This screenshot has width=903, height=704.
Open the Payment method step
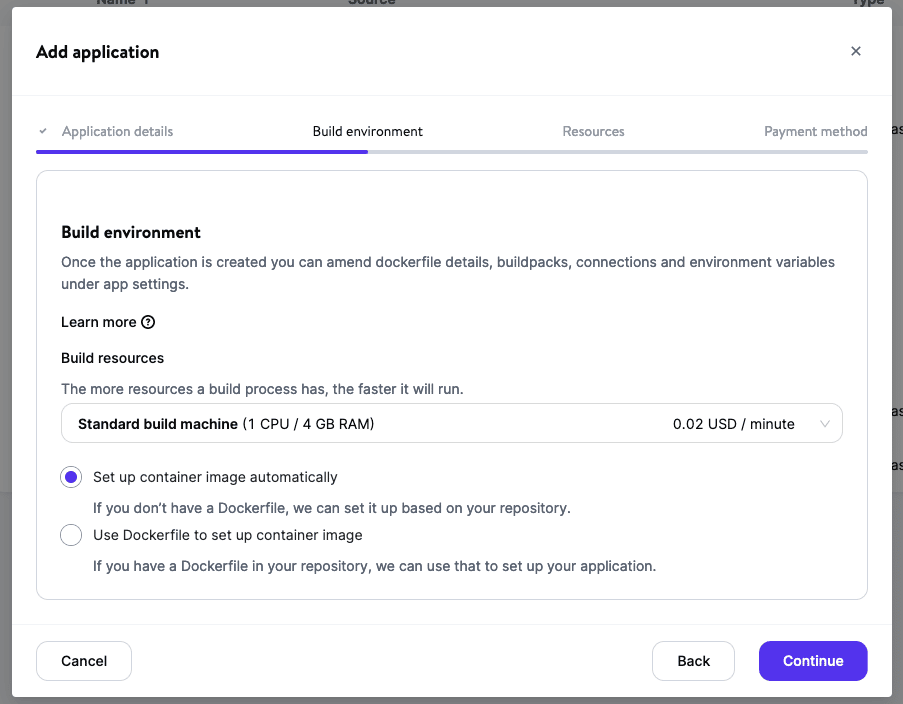coord(815,131)
